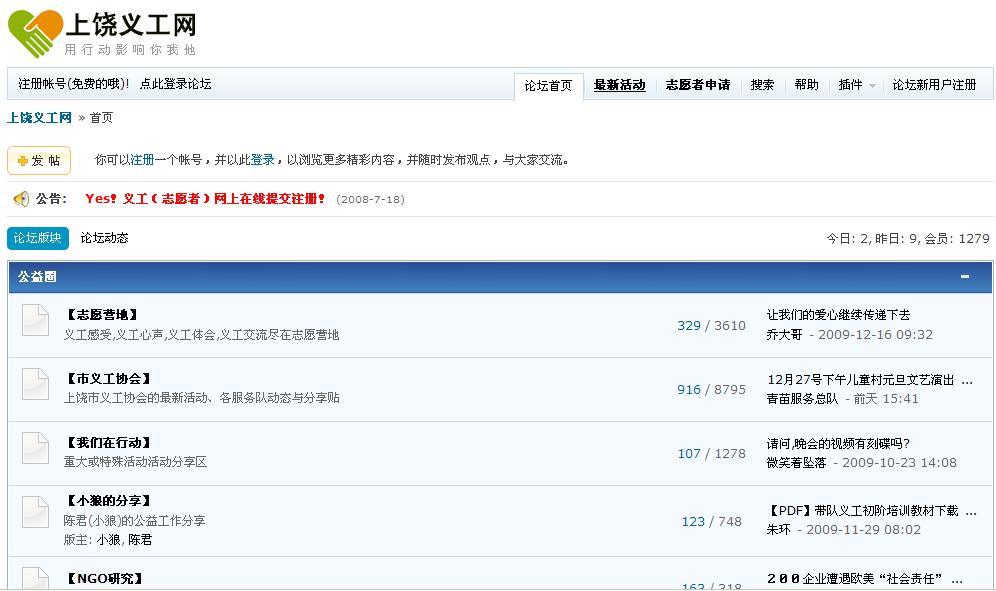
Task: Open last post 让我们的爱心继续传递下去
Action: tap(838, 315)
